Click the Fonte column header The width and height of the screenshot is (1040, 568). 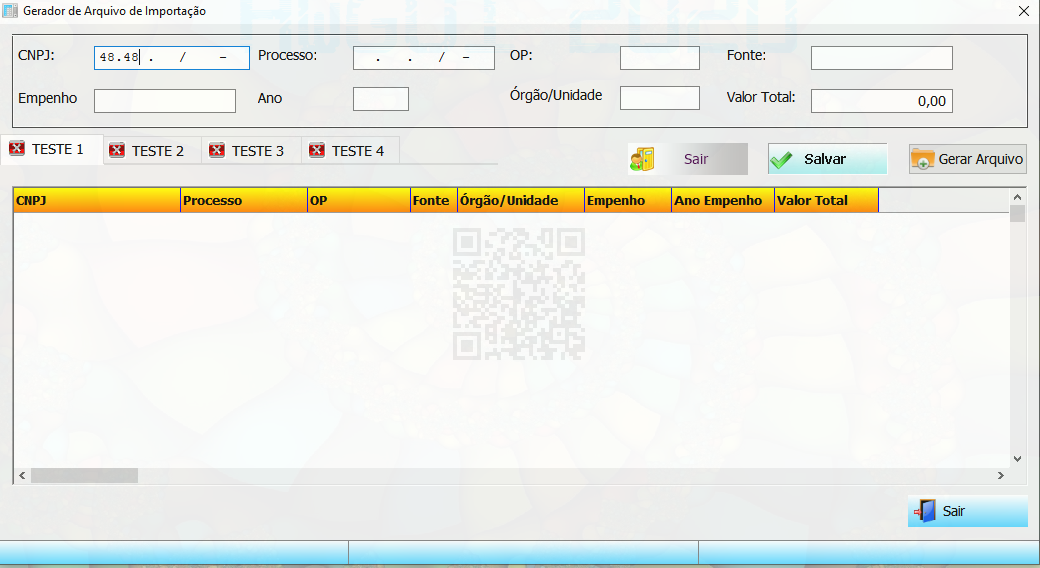pyautogui.click(x=434, y=200)
